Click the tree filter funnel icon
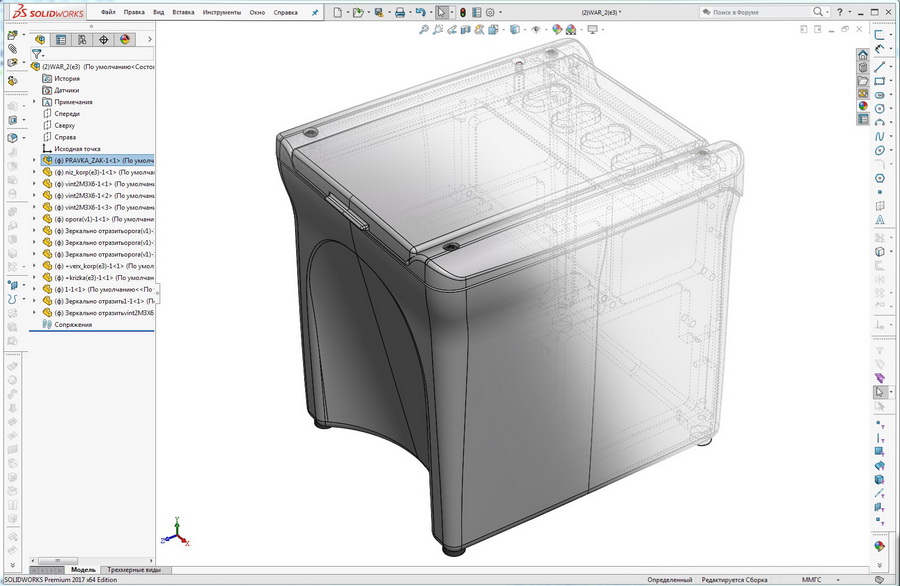 coord(37,54)
